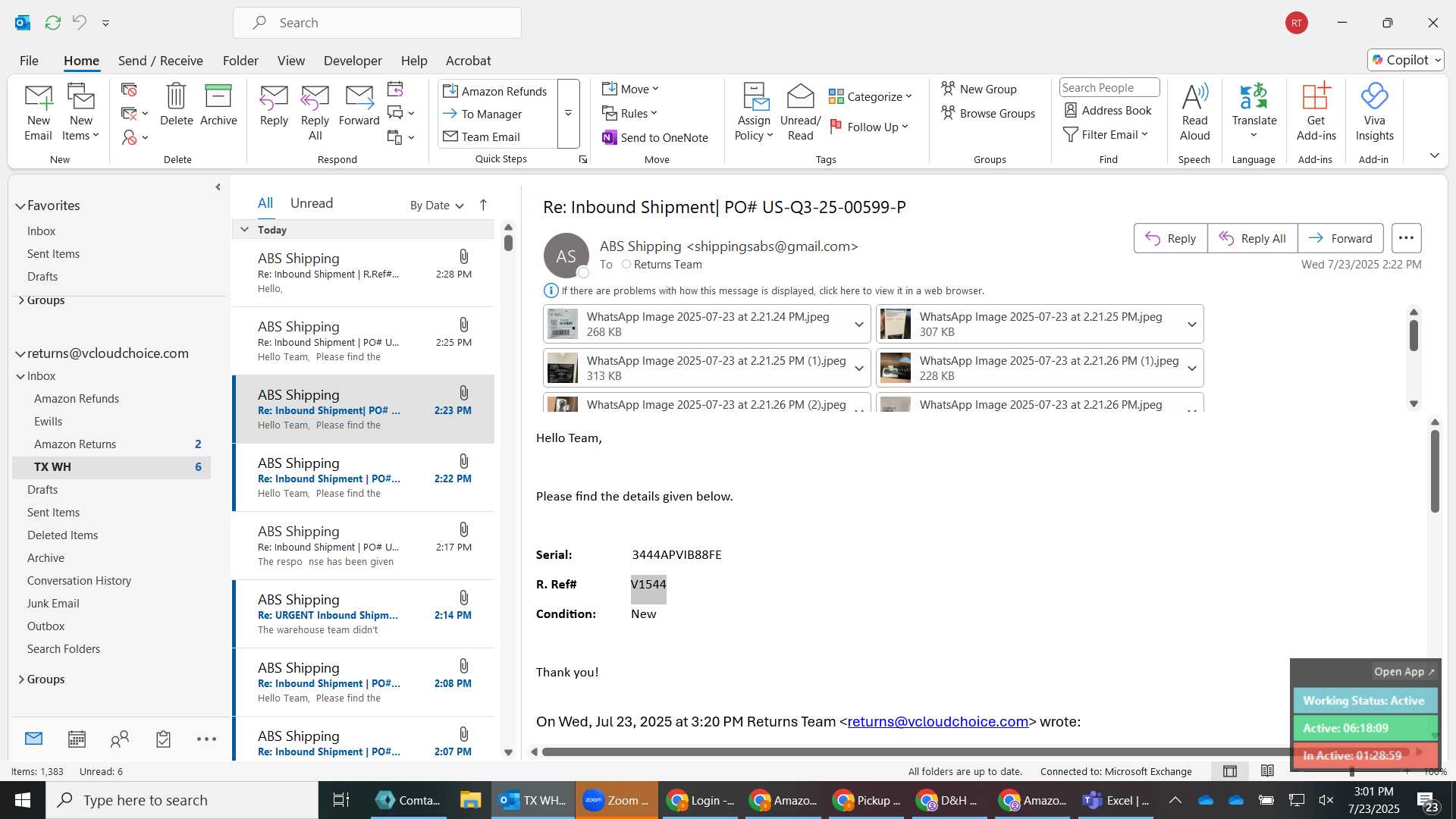The image size is (1456, 819).
Task: Click the Get Add-ins icon
Action: [1316, 96]
